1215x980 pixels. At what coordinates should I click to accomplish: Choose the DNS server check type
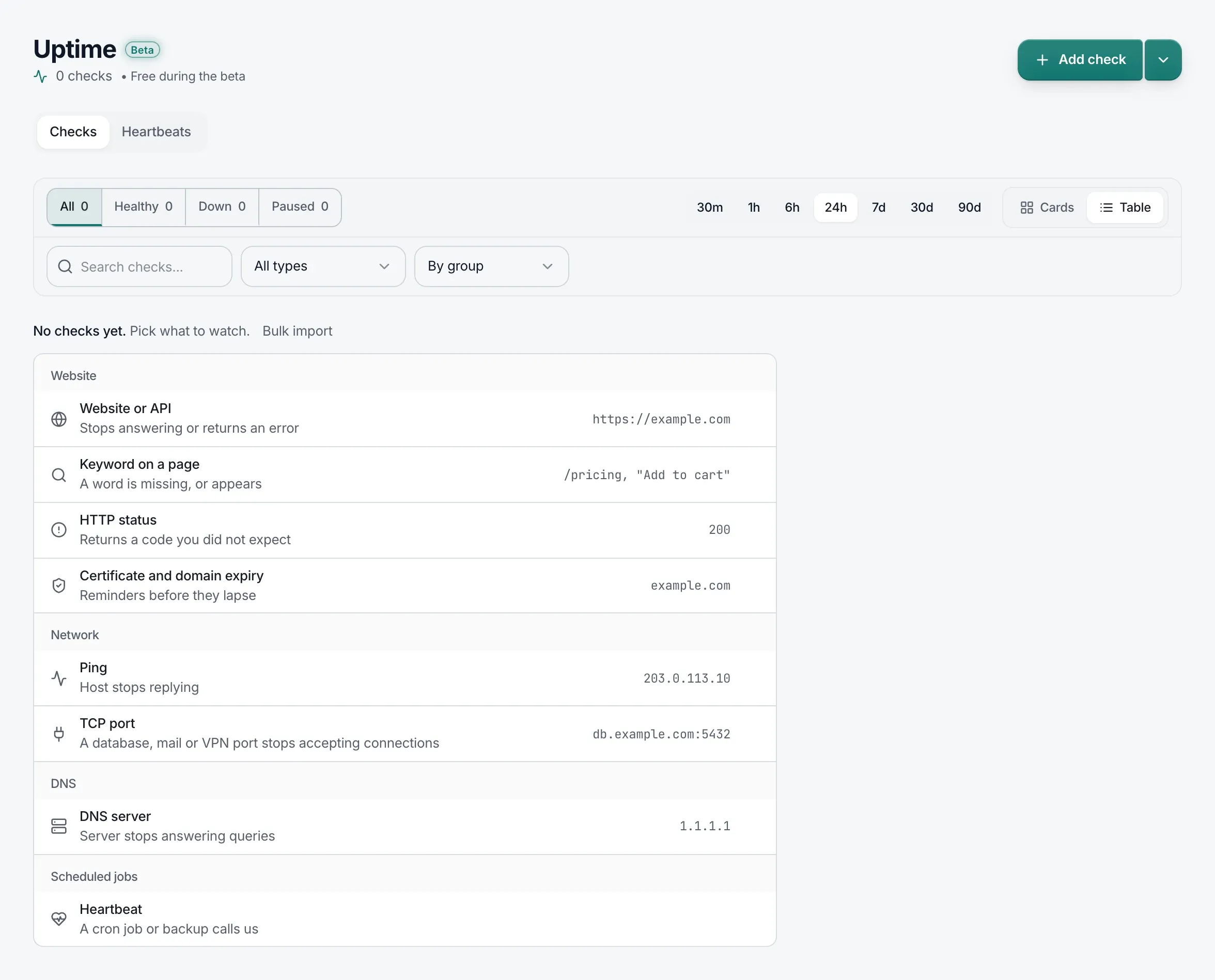[x=405, y=826]
